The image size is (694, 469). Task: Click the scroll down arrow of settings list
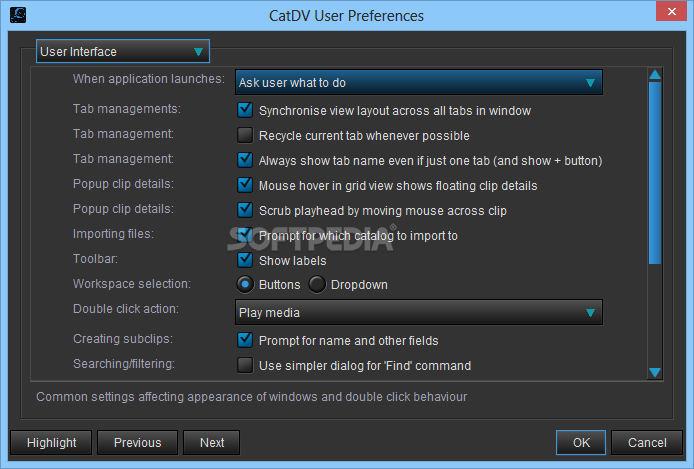(655, 373)
